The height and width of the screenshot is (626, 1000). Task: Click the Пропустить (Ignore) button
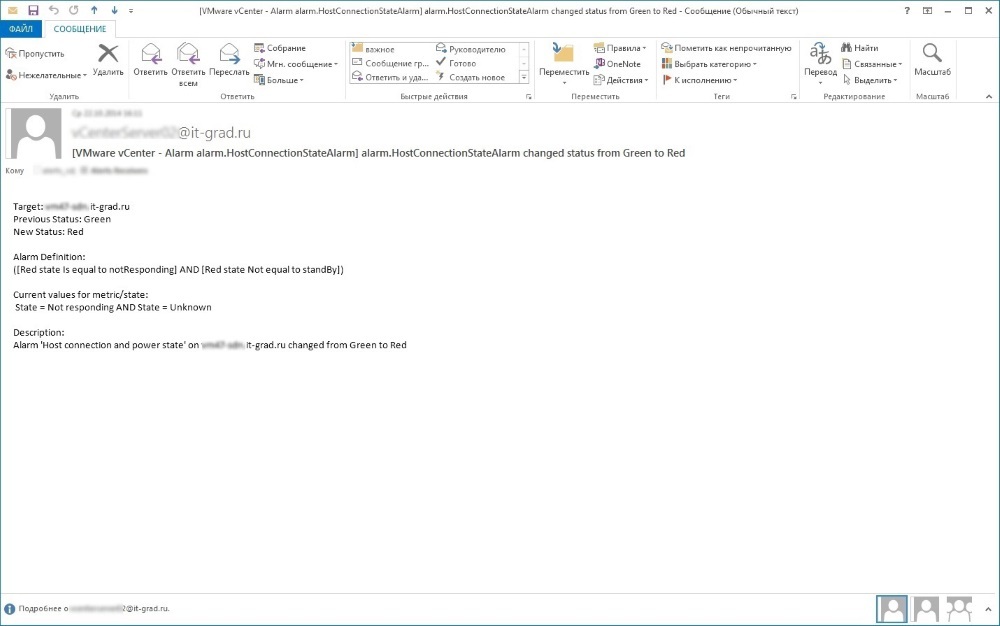(36, 54)
